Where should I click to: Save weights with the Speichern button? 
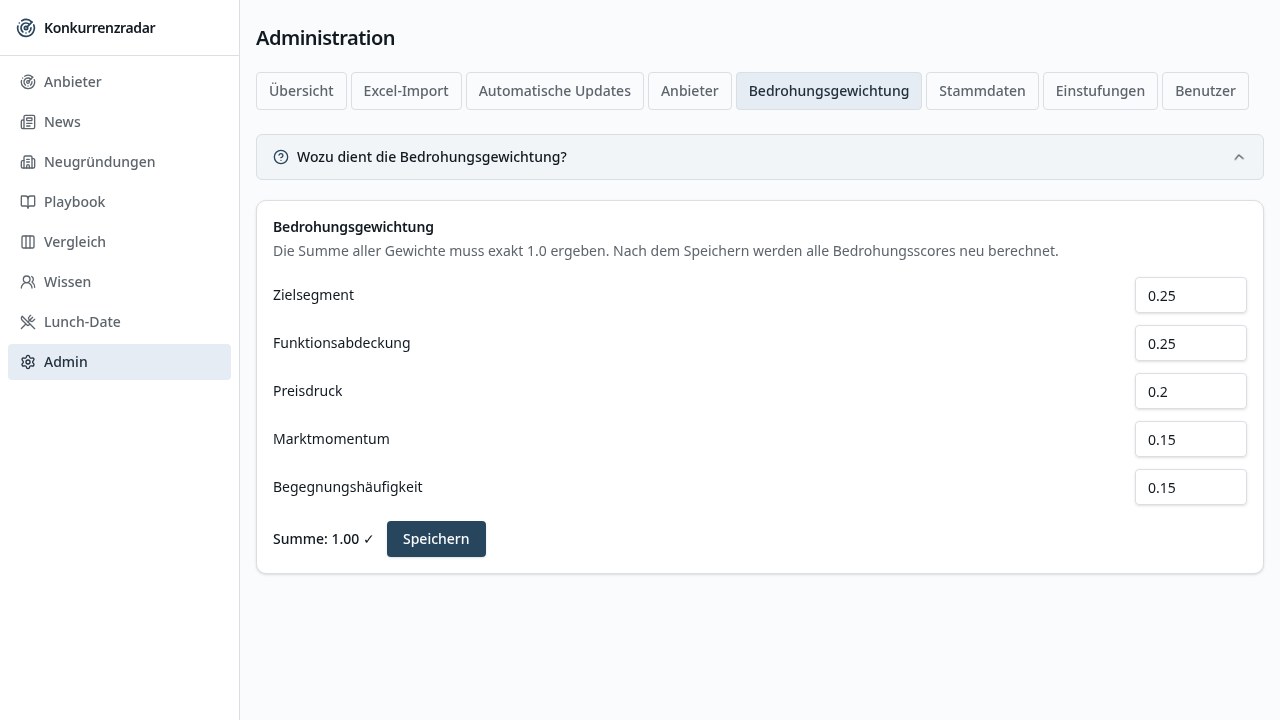[x=436, y=539]
